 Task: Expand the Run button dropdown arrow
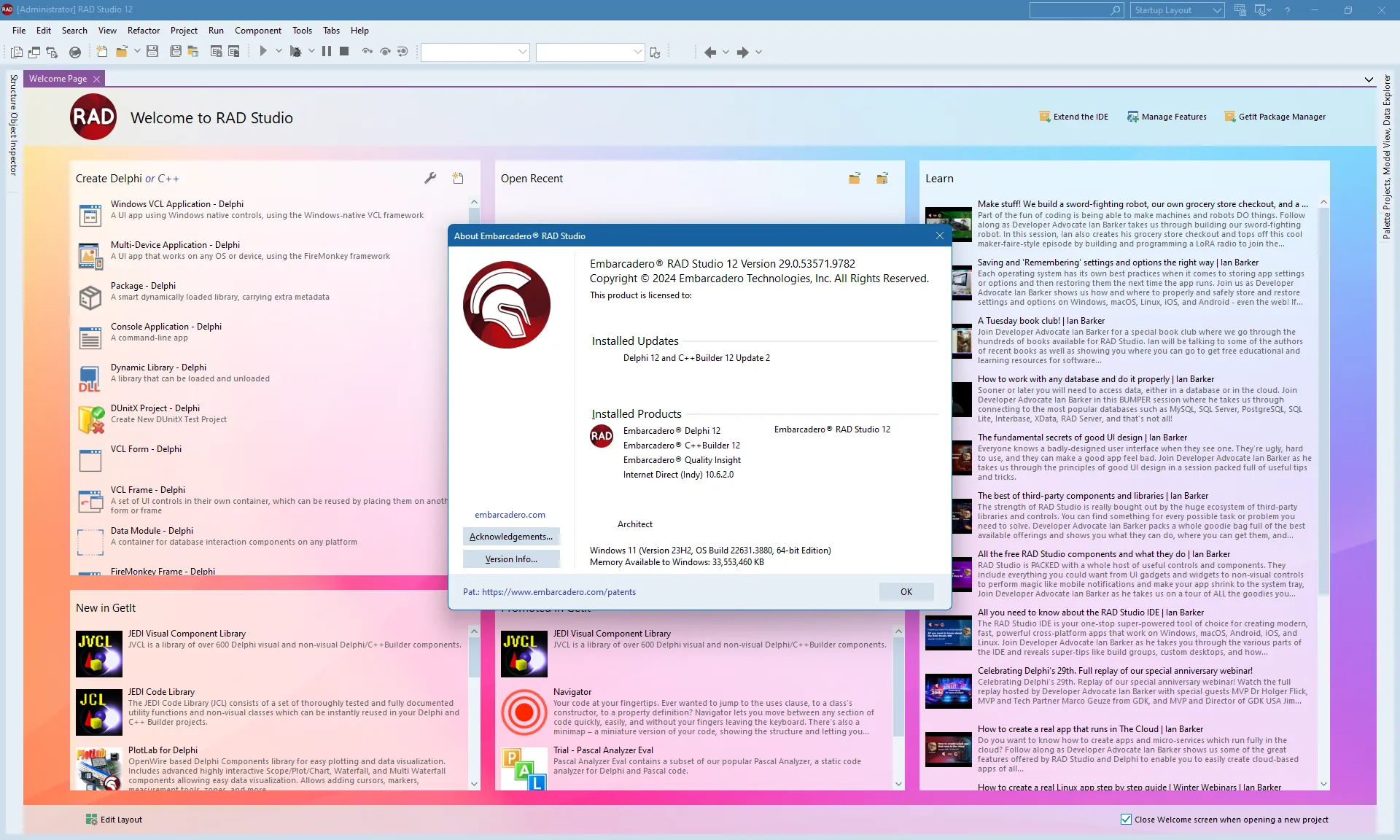pos(279,52)
